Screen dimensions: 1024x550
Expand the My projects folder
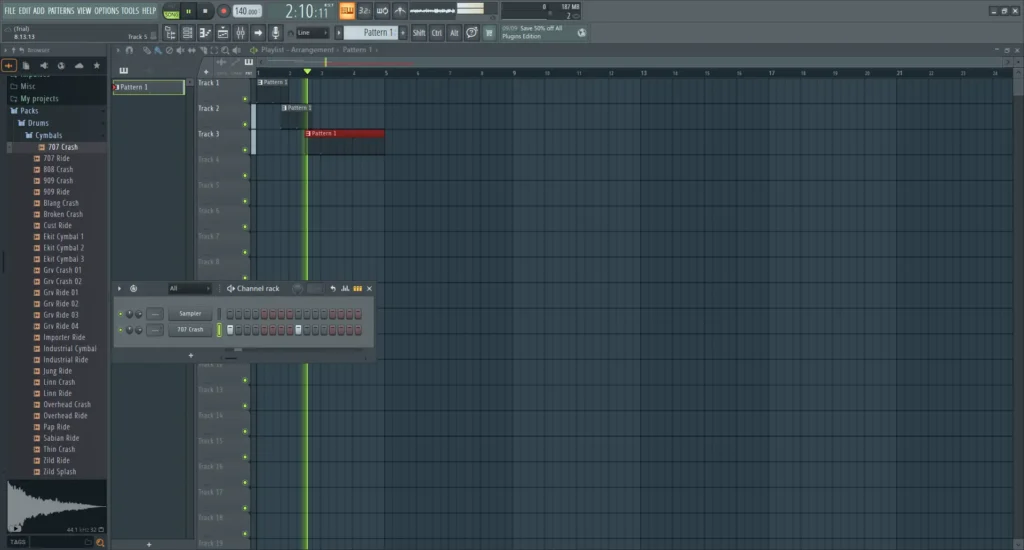[39, 99]
